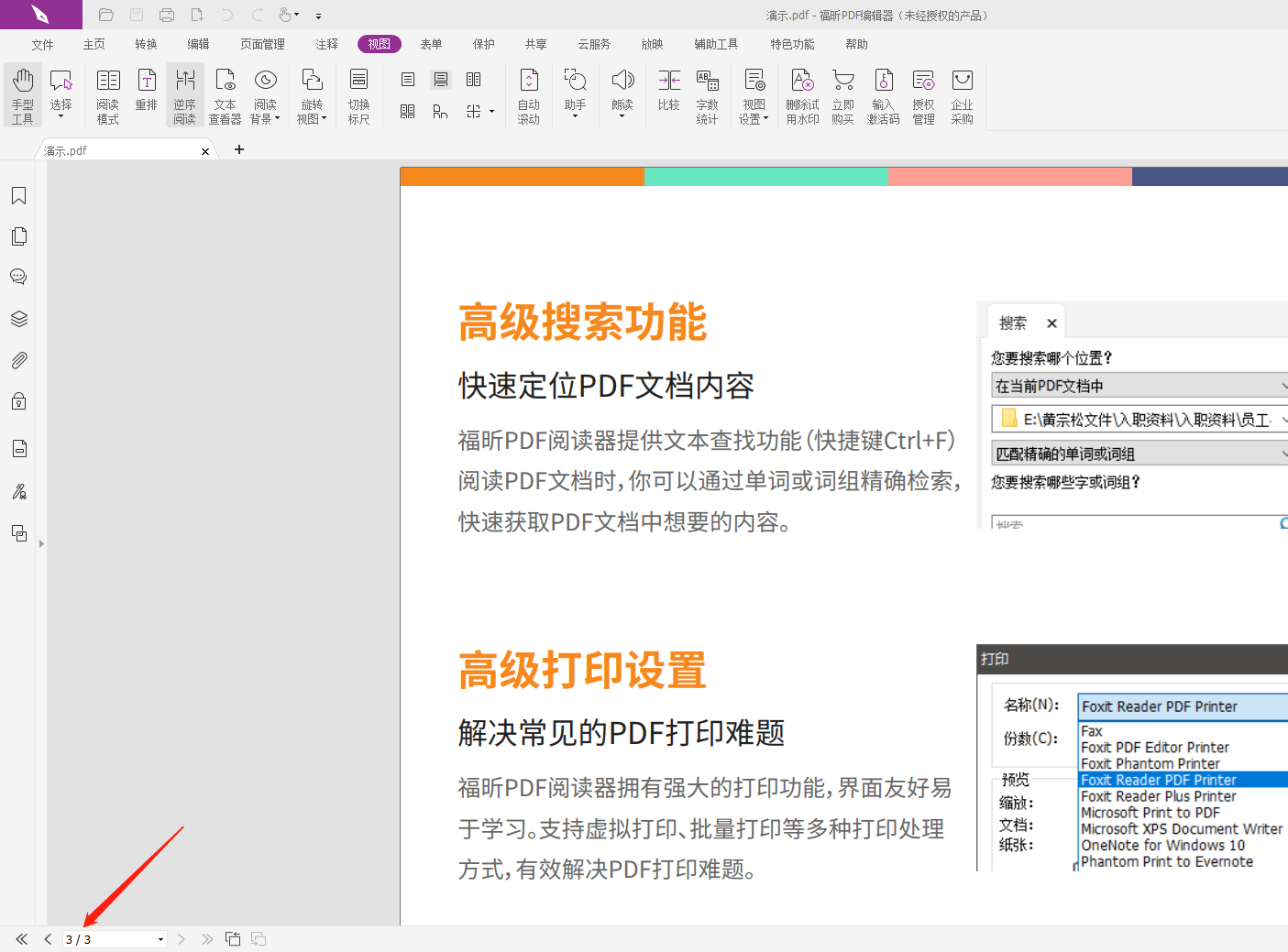Open the page number dropdown arrow

pyautogui.click(x=161, y=939)
